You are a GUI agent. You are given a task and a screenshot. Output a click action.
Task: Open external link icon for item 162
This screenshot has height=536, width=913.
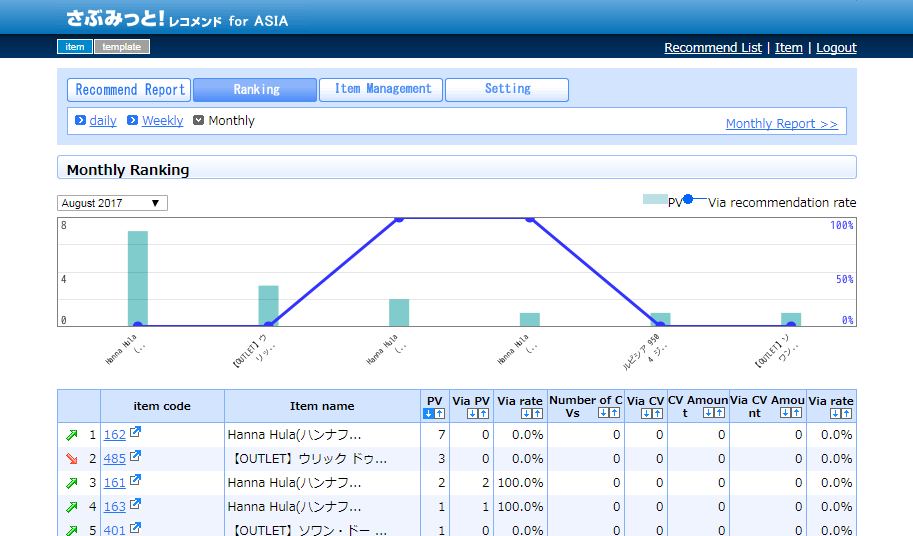tap(135, 434)
